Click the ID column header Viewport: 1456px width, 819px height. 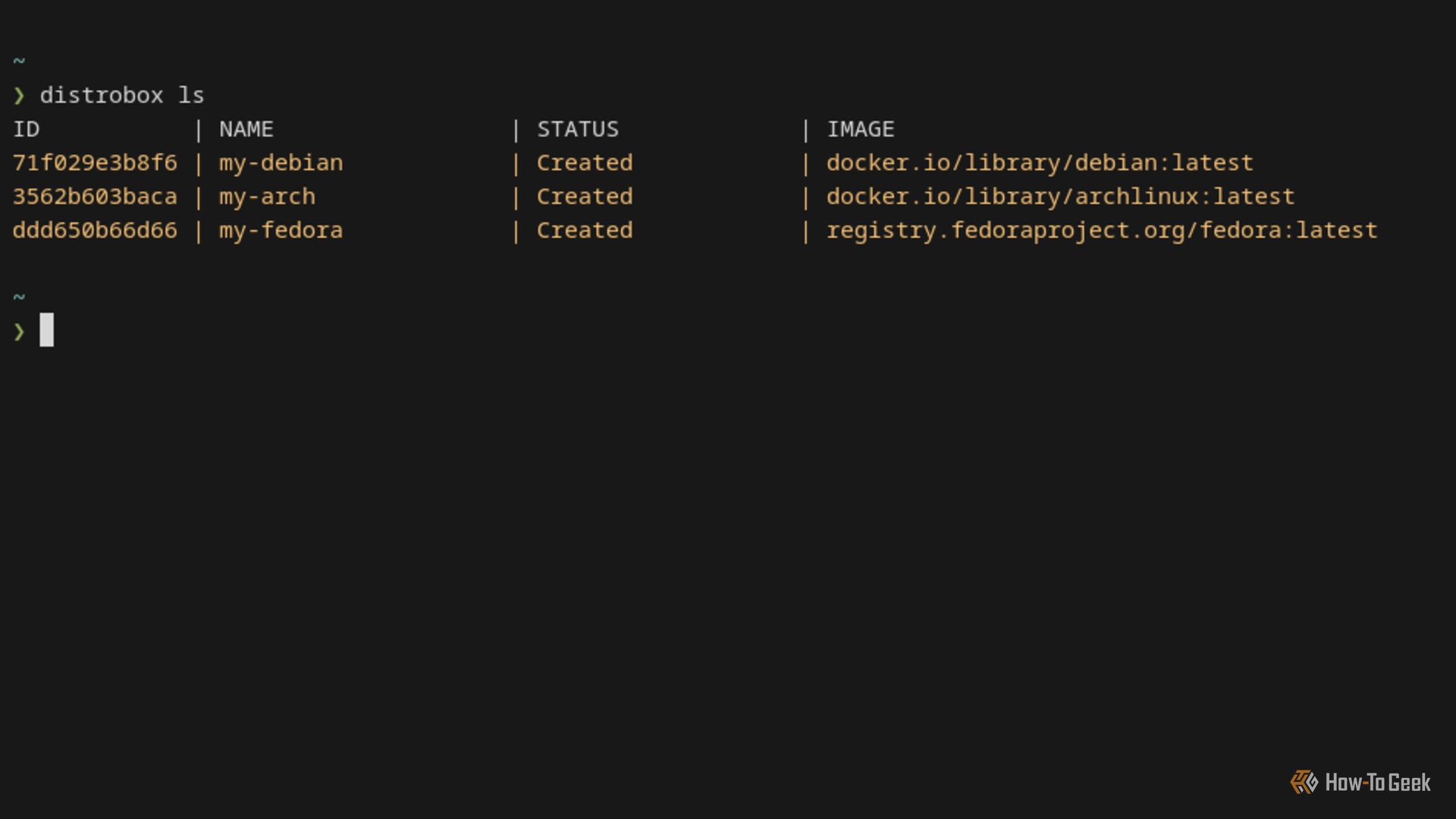[27, 130]
